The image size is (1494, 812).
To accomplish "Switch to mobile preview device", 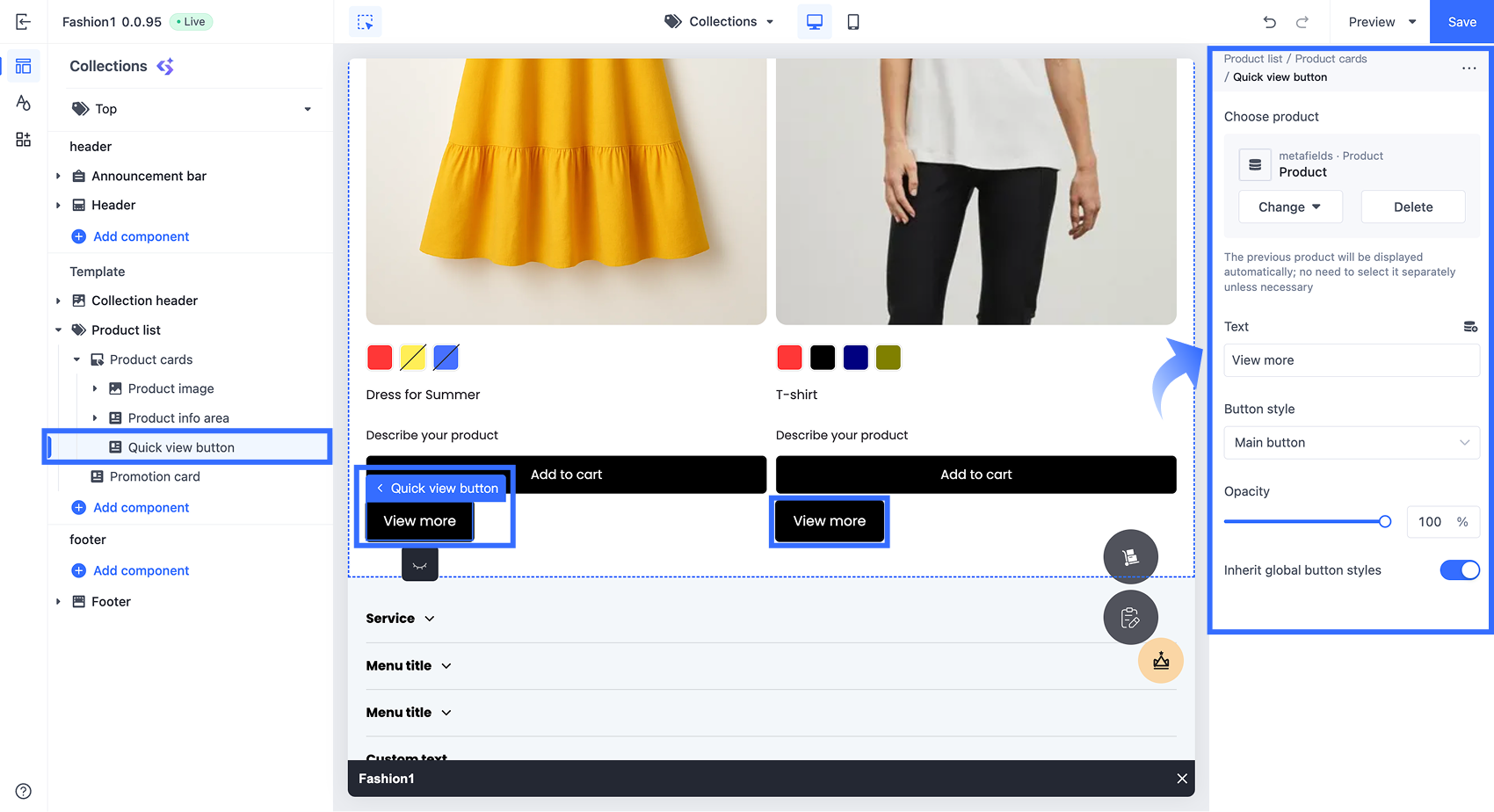I will pyautogui.click(x=852, y=21).
